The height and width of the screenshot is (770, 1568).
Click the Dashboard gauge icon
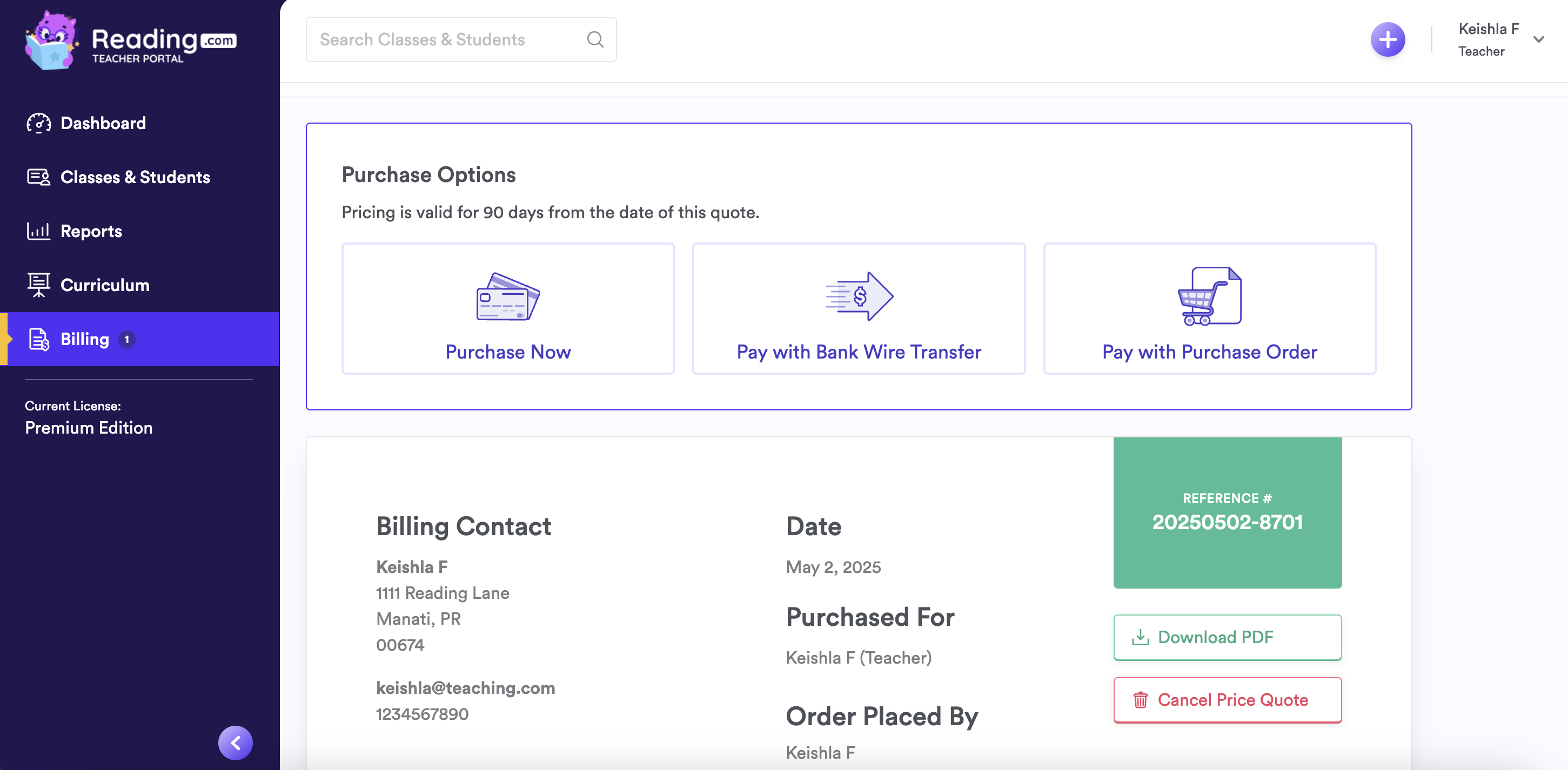click(38, 123)
